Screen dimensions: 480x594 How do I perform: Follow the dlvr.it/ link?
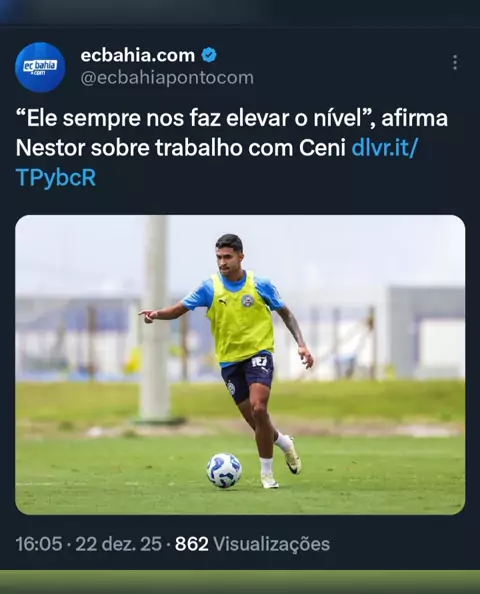[x=384, y=148]
